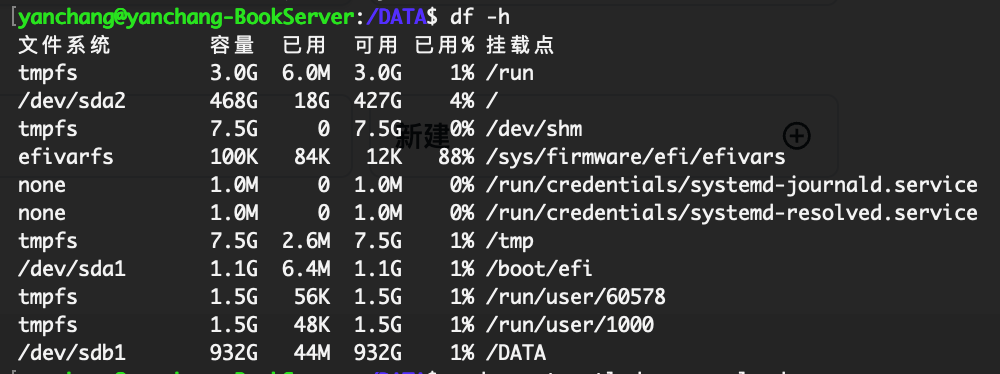Click the 文件系统 column header
The height and width of the screenshot is (374, 1000).
[64, 45]
